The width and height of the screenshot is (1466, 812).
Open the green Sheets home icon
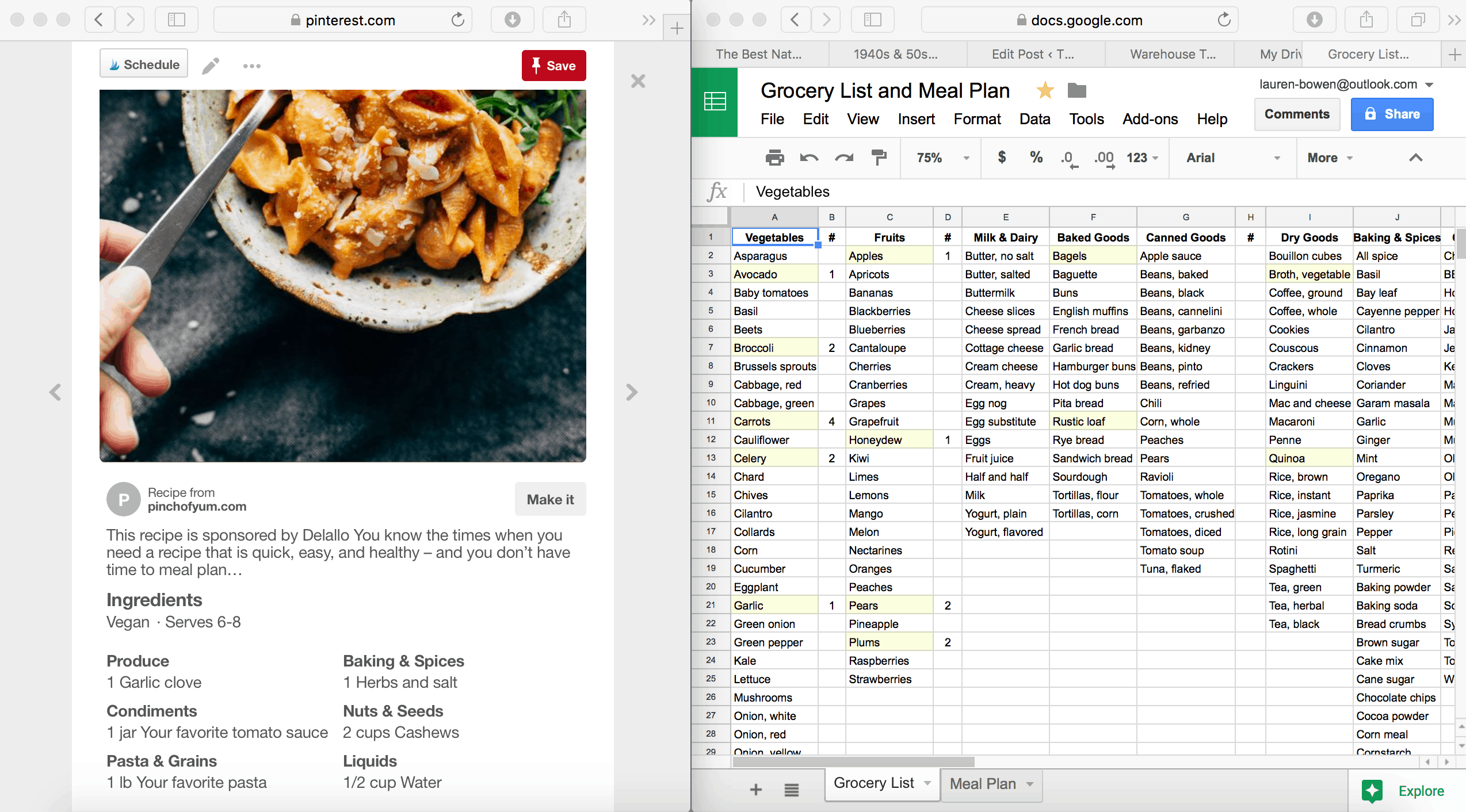[x=715, y=102]
